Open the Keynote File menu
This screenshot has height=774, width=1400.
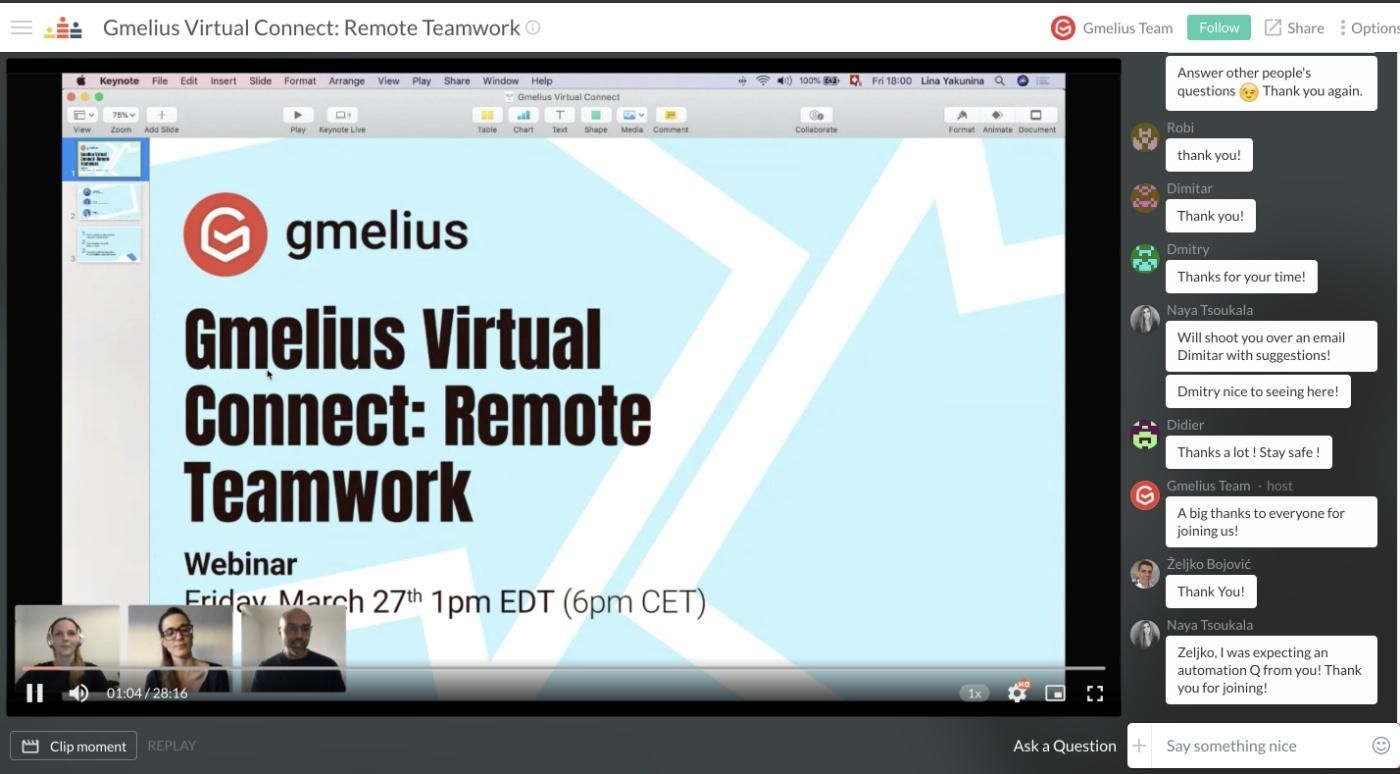160,81
